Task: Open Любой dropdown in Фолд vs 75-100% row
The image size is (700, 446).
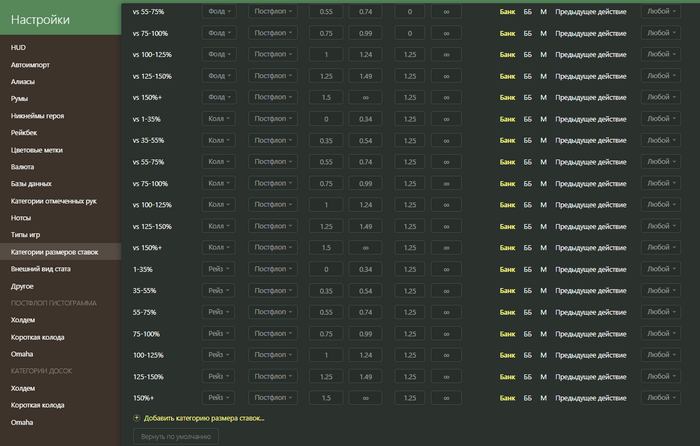Action: [661, 33]
